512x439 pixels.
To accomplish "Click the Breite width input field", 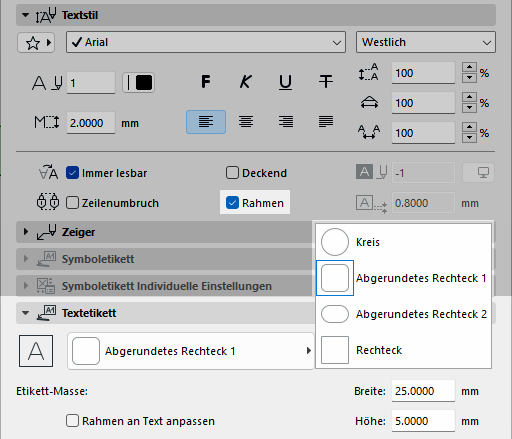I will pos(423,391).
